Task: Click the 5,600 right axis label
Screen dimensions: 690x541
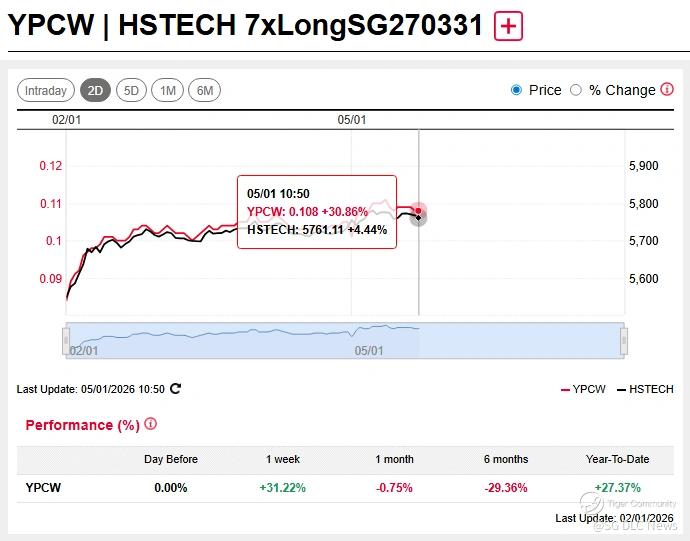Action: click(644, 279)
